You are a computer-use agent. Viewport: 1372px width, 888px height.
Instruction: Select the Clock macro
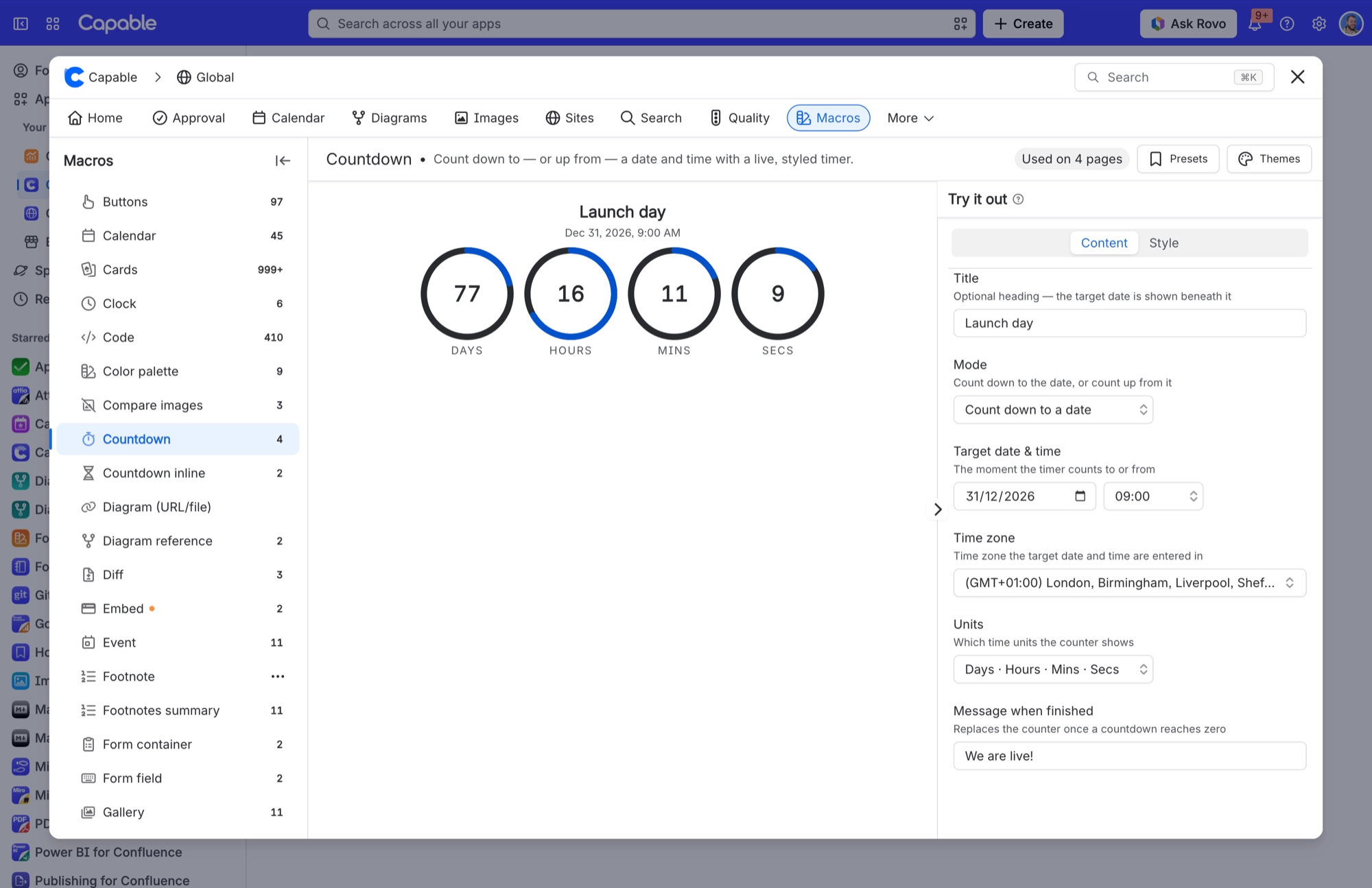[x=178, y=304]
